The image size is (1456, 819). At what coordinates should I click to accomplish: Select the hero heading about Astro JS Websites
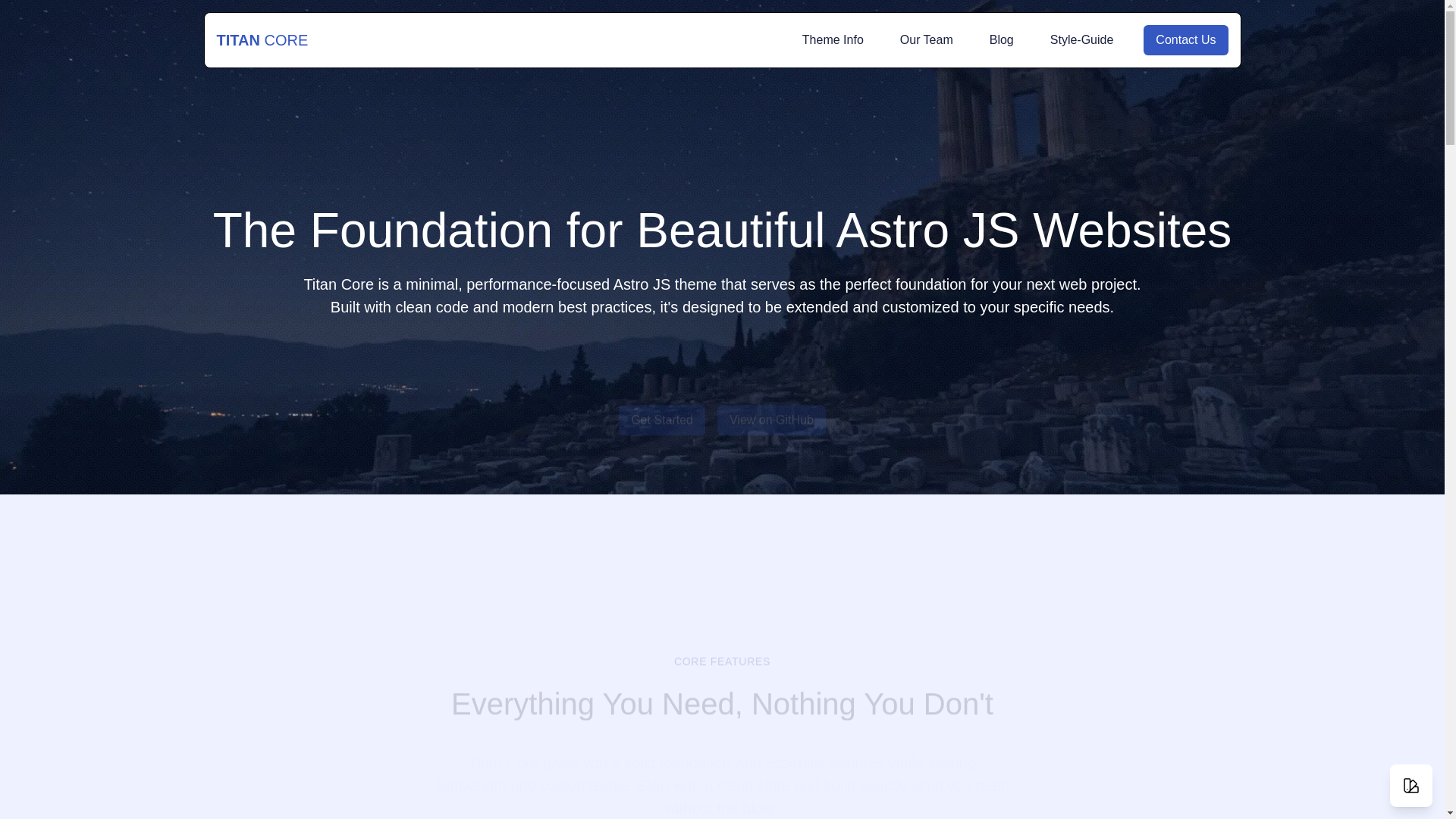coord(722,231)
